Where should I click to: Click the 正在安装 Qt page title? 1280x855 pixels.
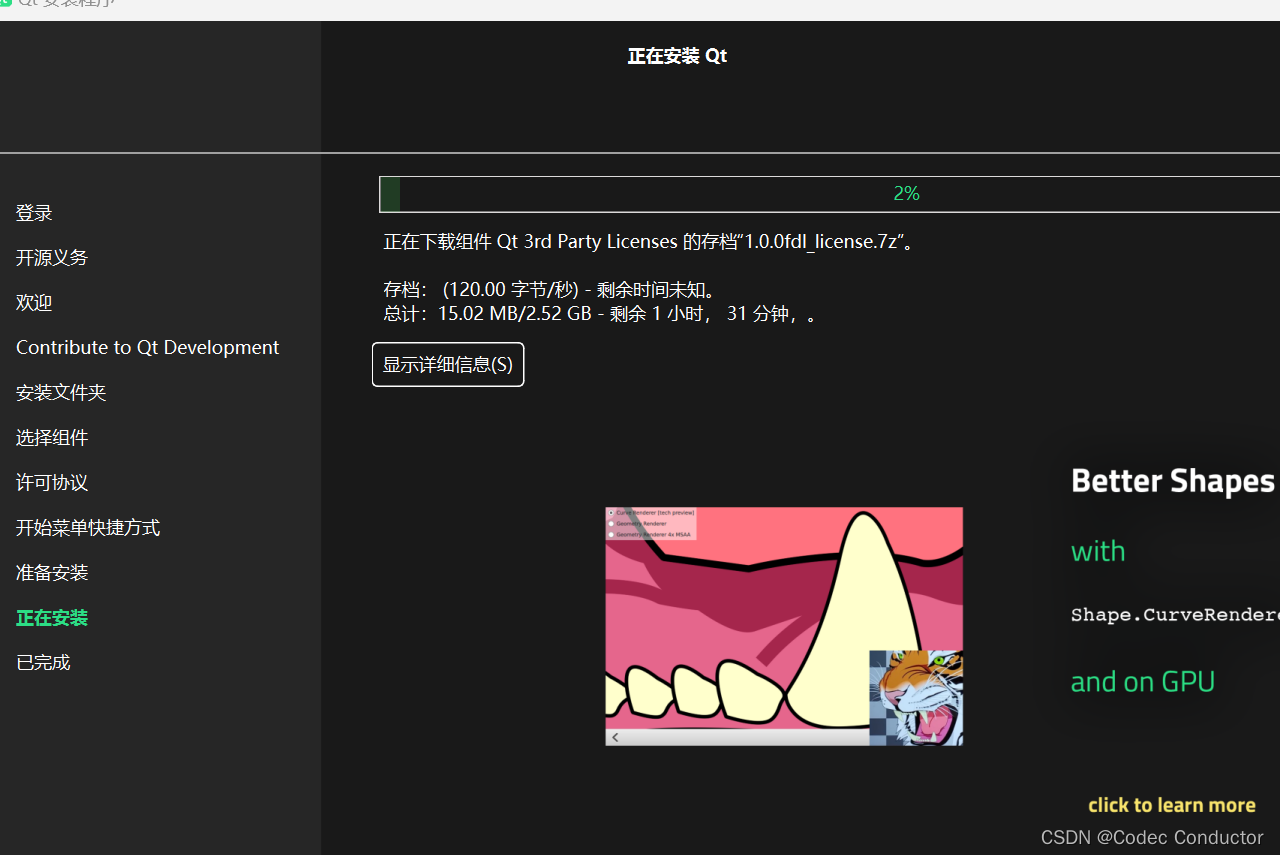pos(677,56)
